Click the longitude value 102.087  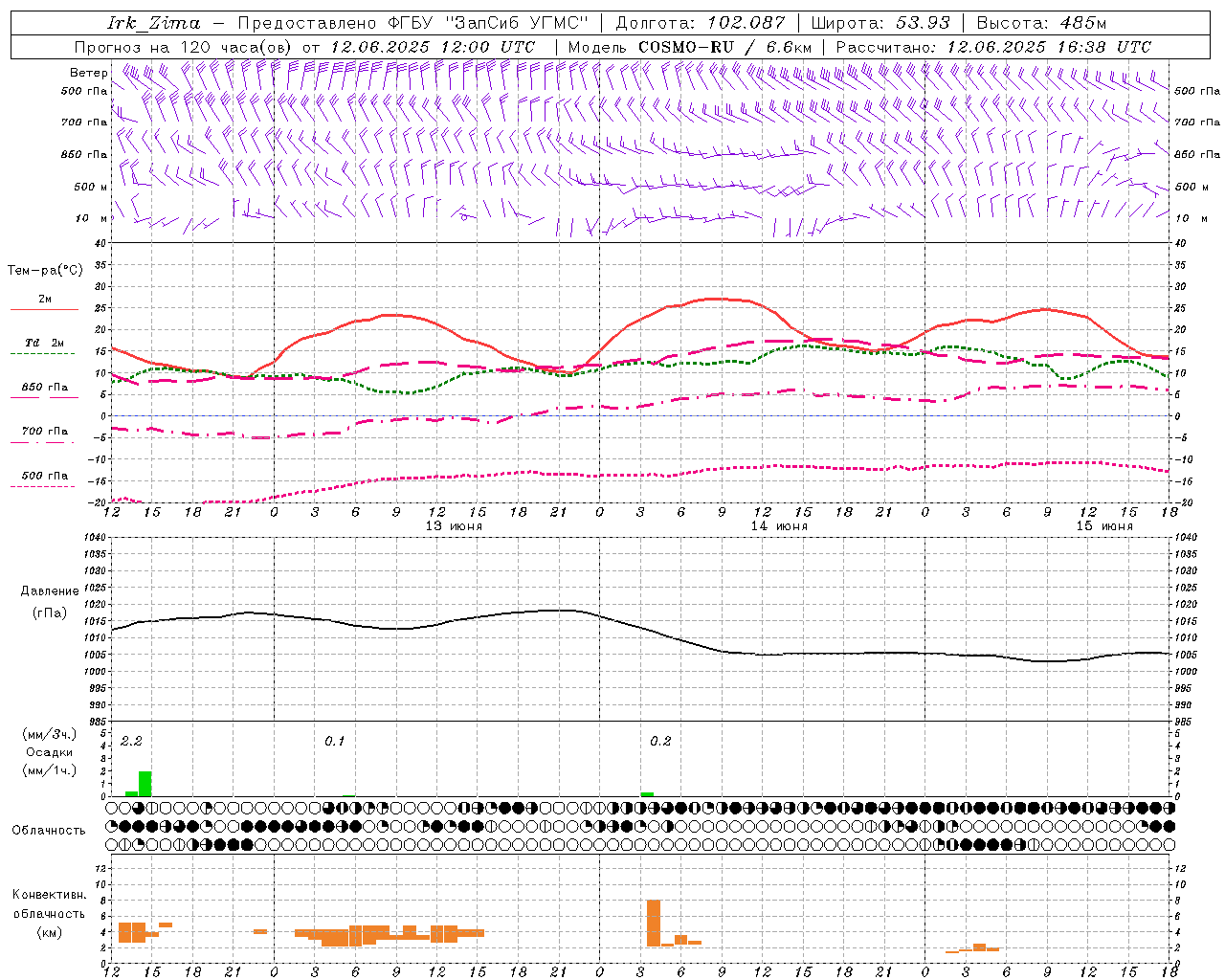(x=746, y=23)
